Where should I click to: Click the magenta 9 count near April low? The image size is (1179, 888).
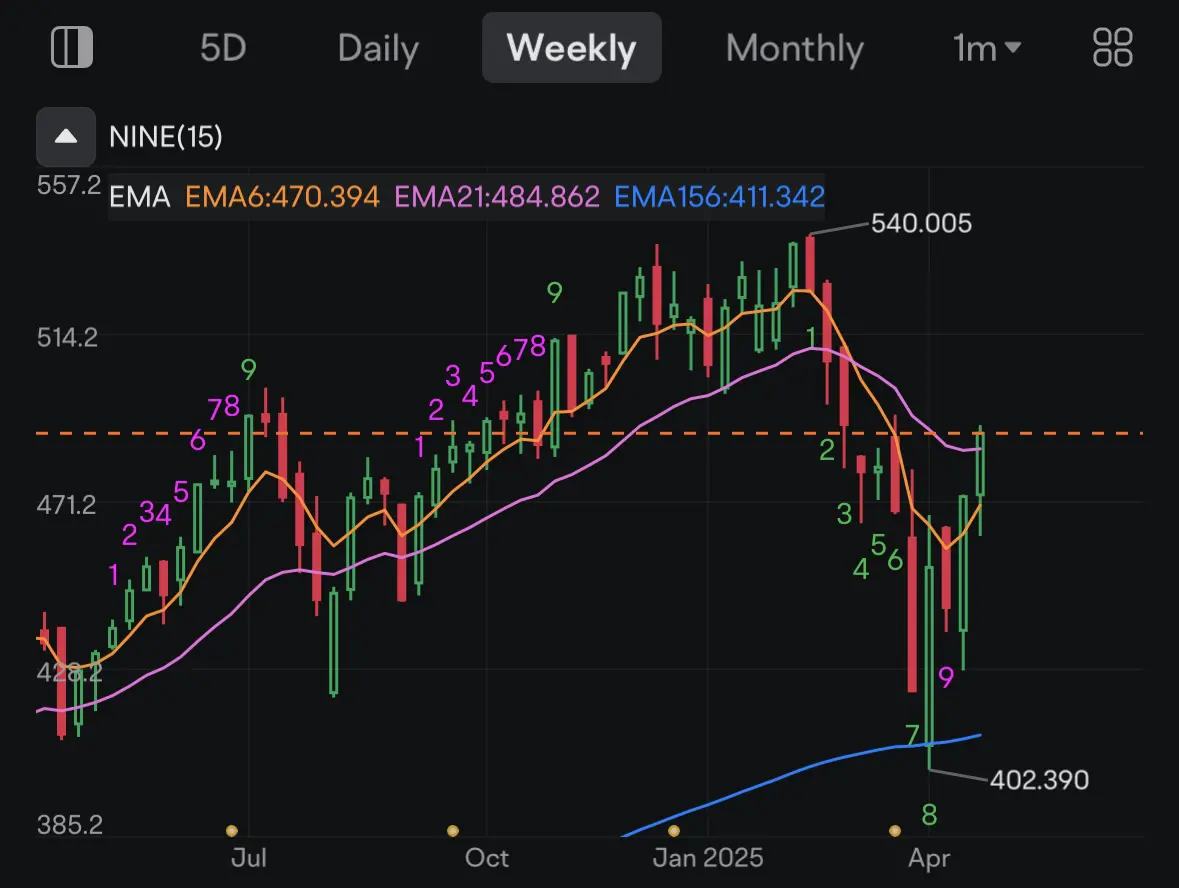(x=946, y=677)
